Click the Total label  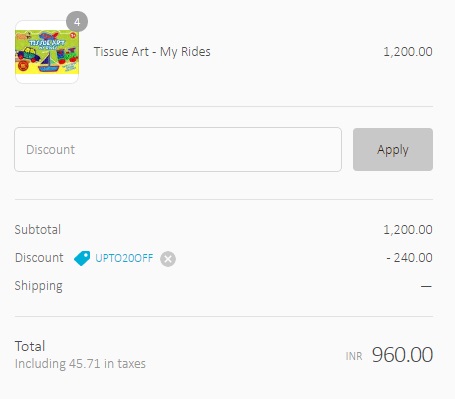30,346
